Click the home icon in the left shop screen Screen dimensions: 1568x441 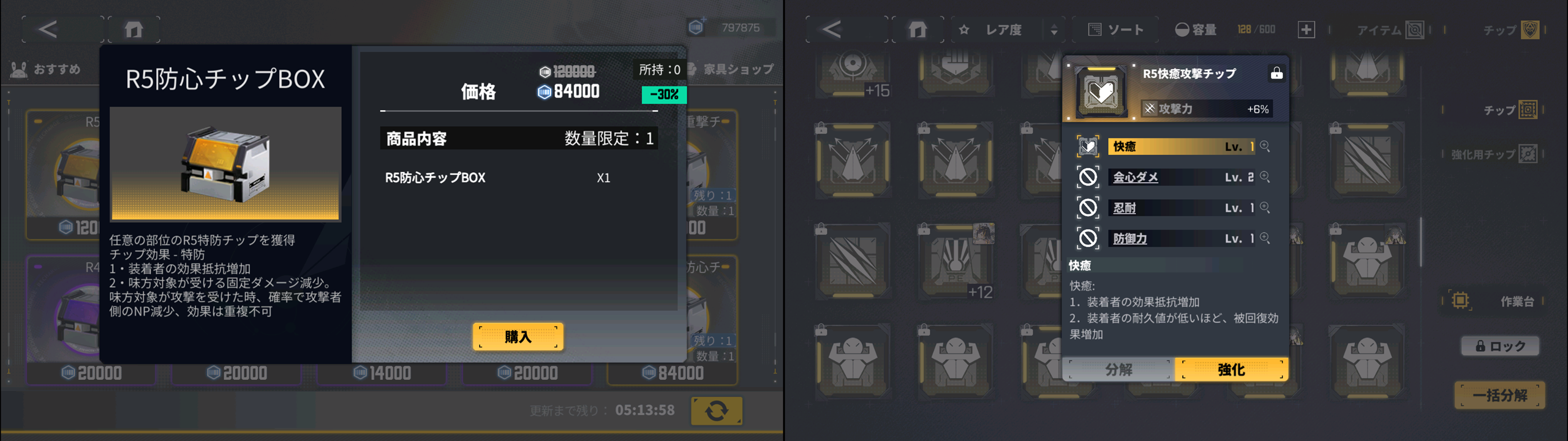point(134,29)
